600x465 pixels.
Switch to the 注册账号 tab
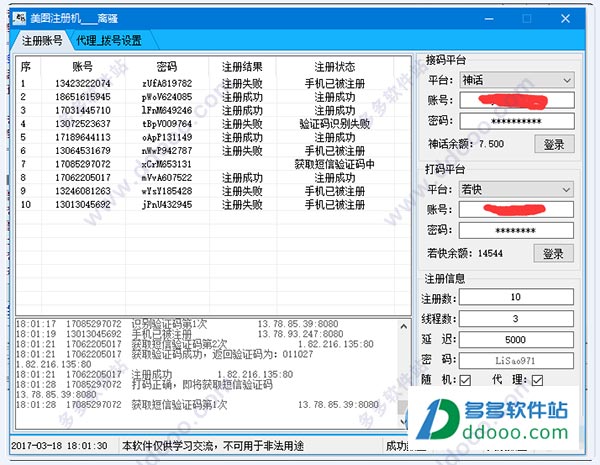[42, 41]
